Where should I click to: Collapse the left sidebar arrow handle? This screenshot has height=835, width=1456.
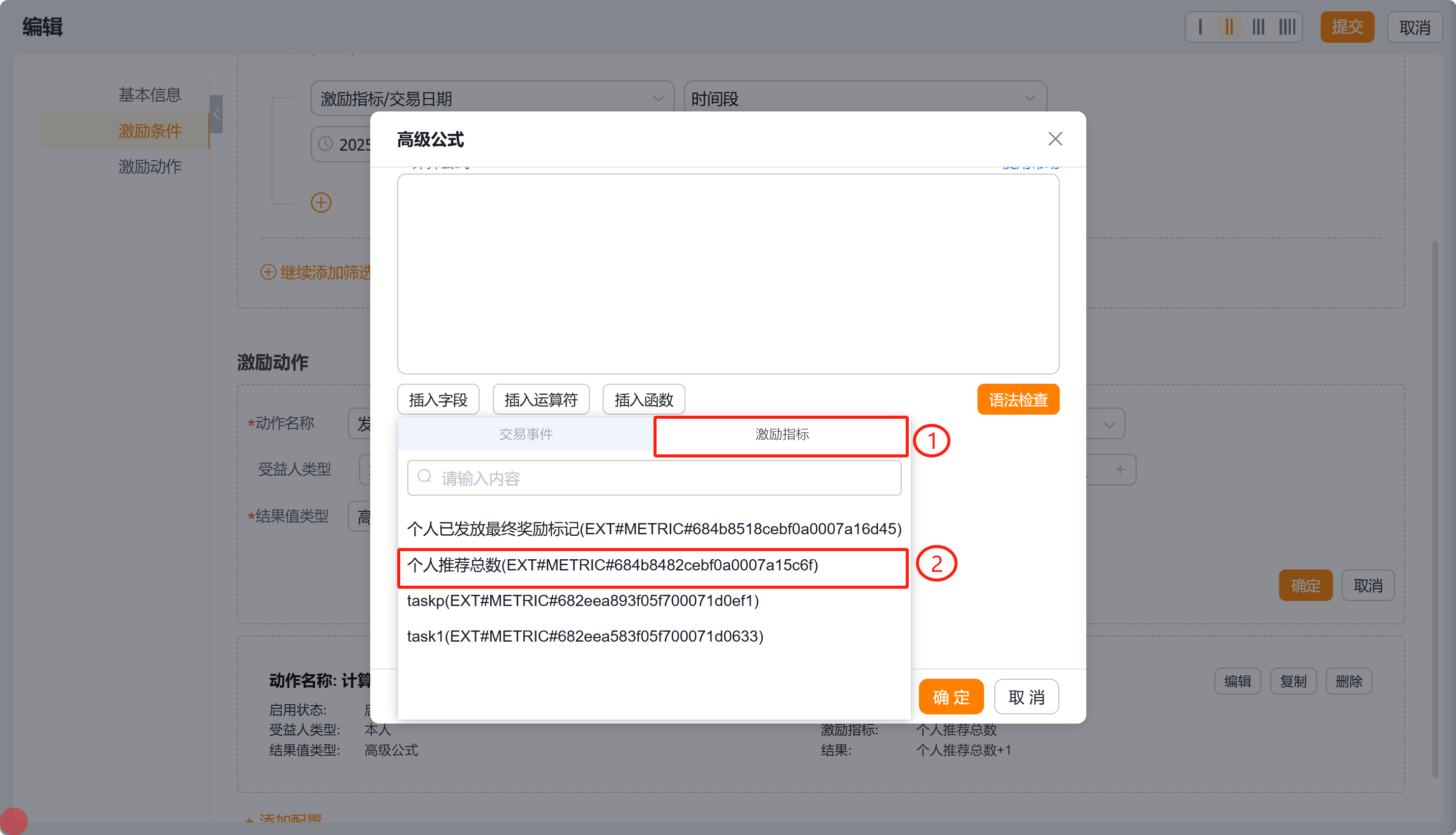tap(216, 114)
